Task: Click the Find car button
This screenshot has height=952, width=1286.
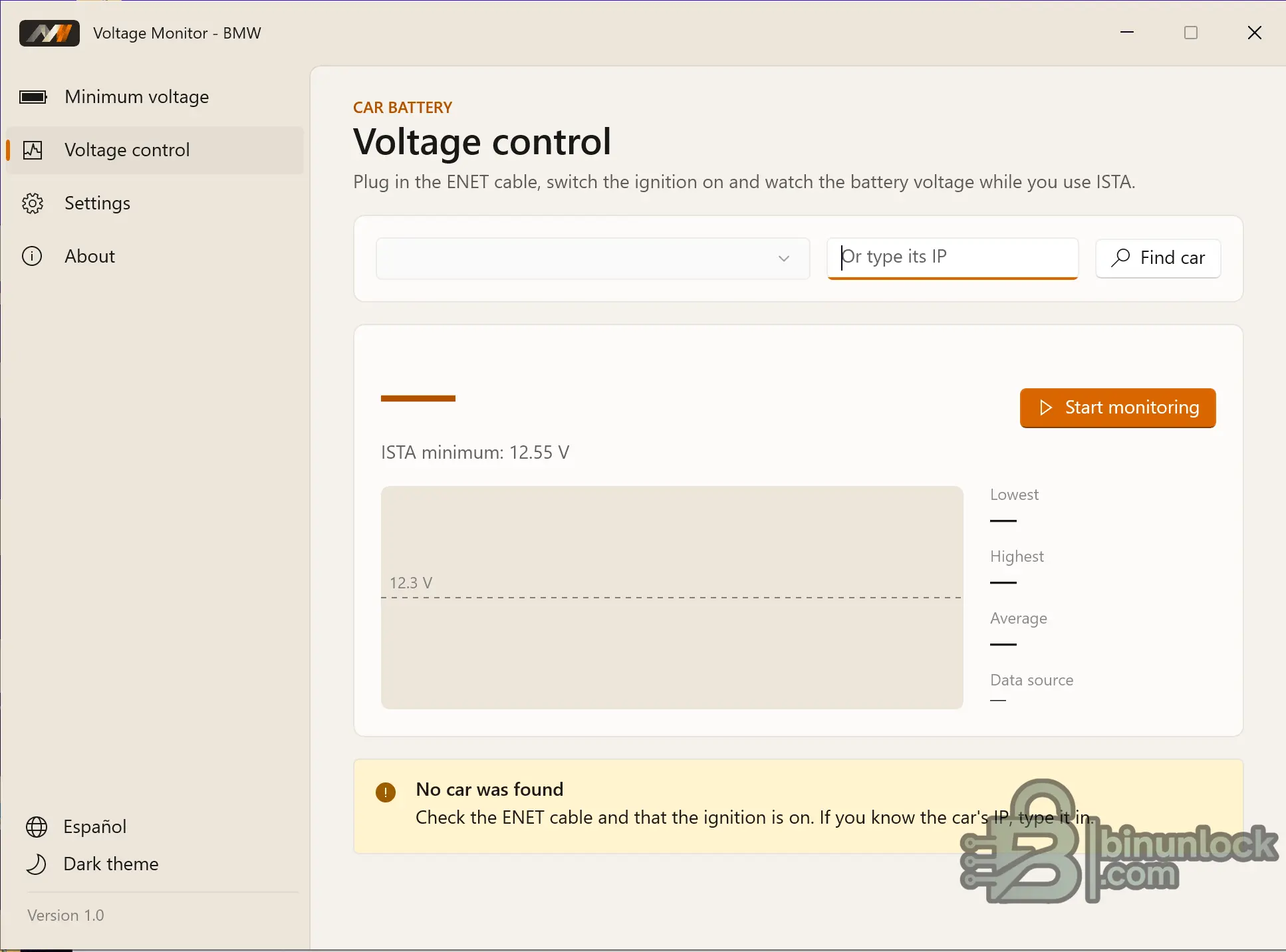Action: pos(1158,258)
